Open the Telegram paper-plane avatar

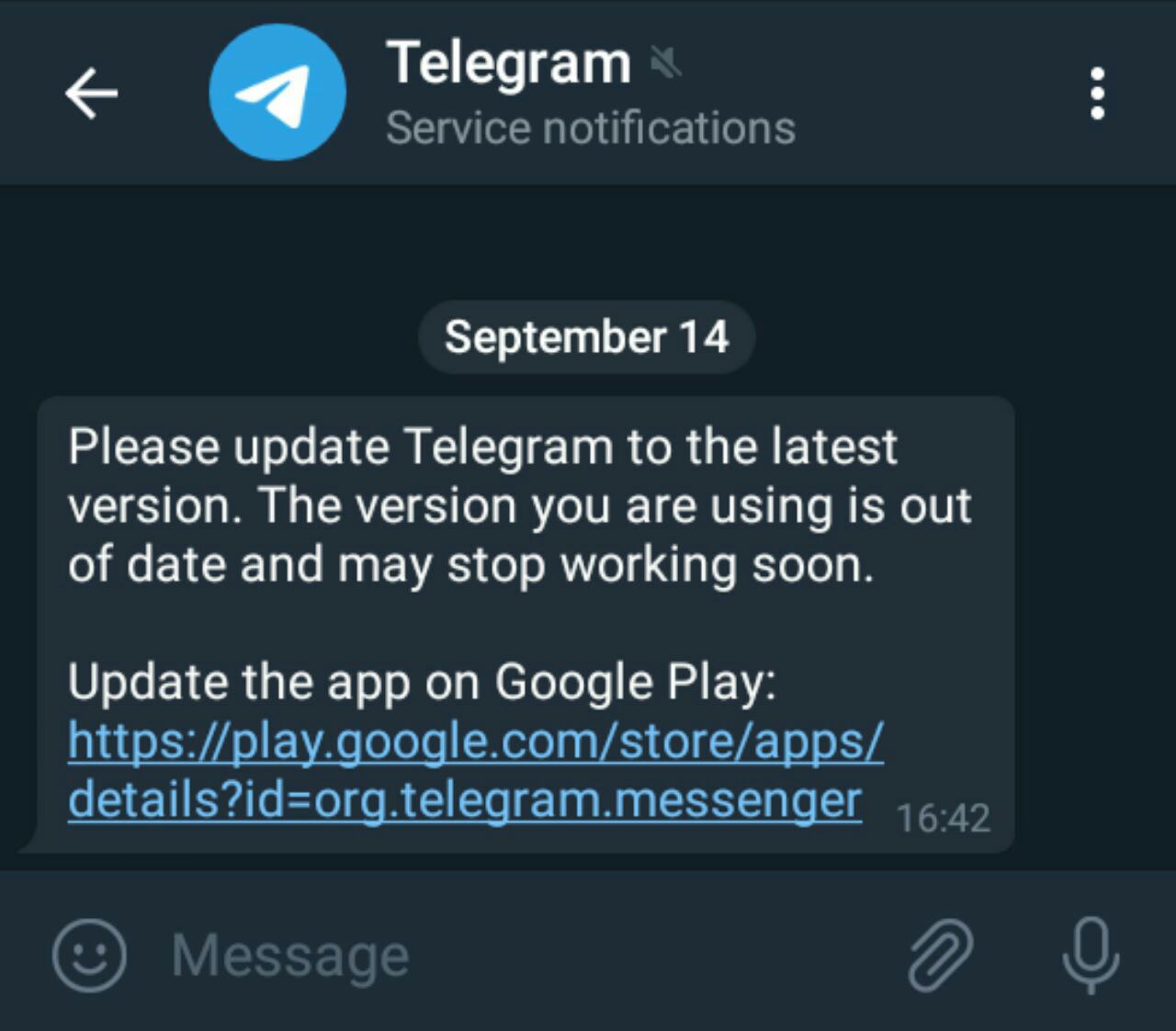[277, 93]
